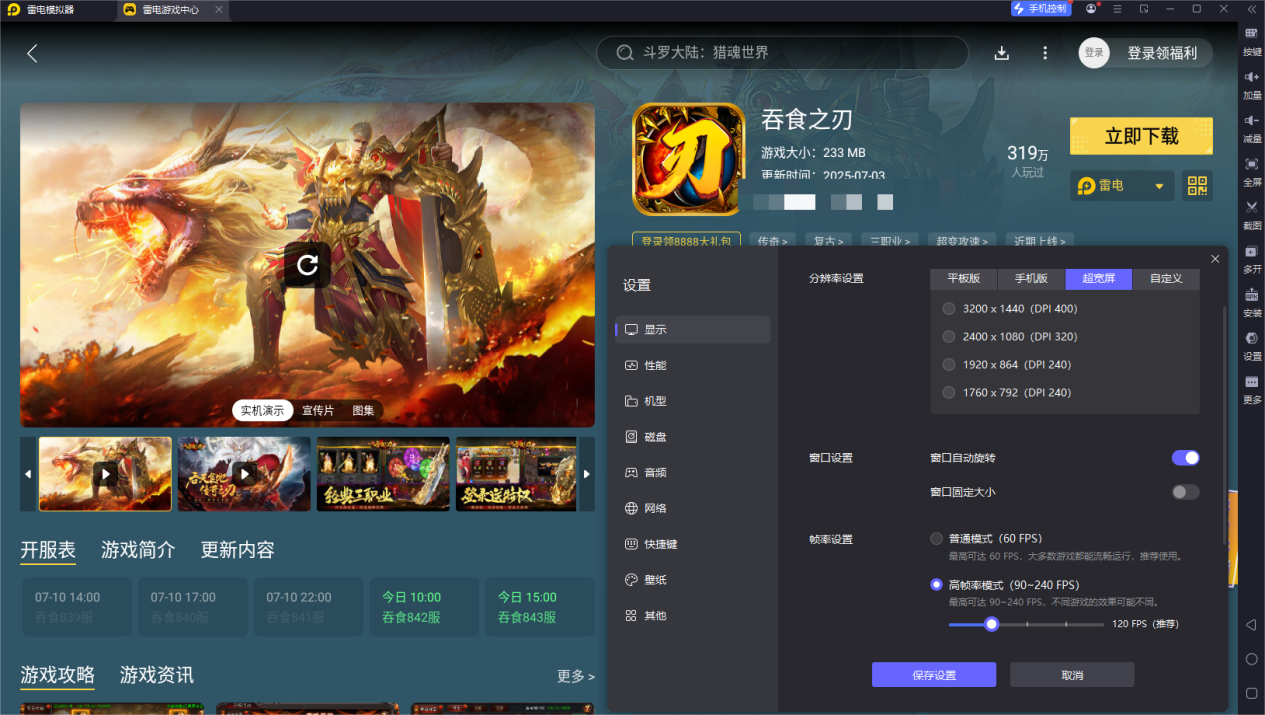Click the 吞食之刃 game app icon

click(689, 160)
